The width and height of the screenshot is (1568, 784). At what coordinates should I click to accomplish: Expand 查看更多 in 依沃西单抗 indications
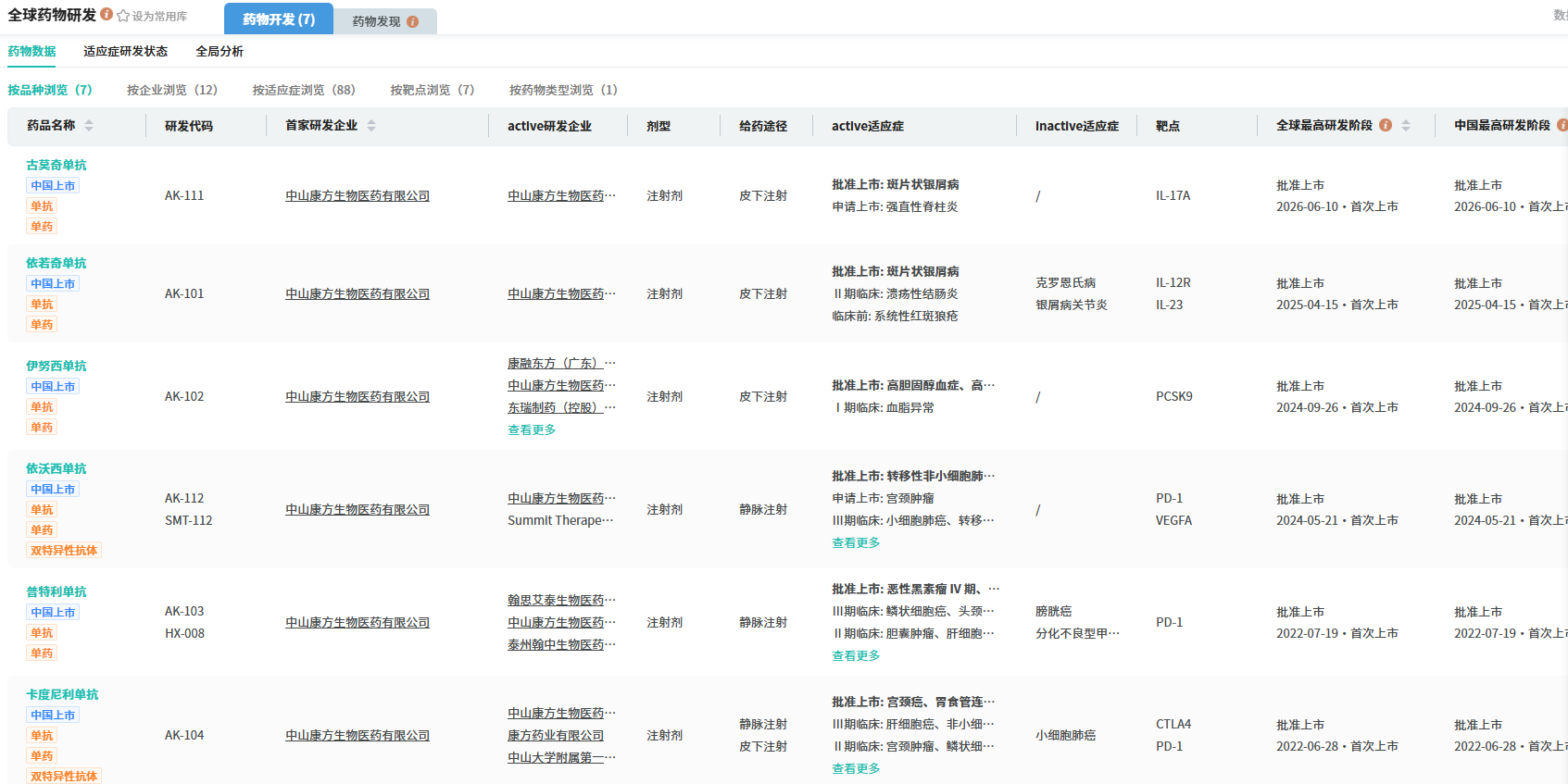[856, 542]
